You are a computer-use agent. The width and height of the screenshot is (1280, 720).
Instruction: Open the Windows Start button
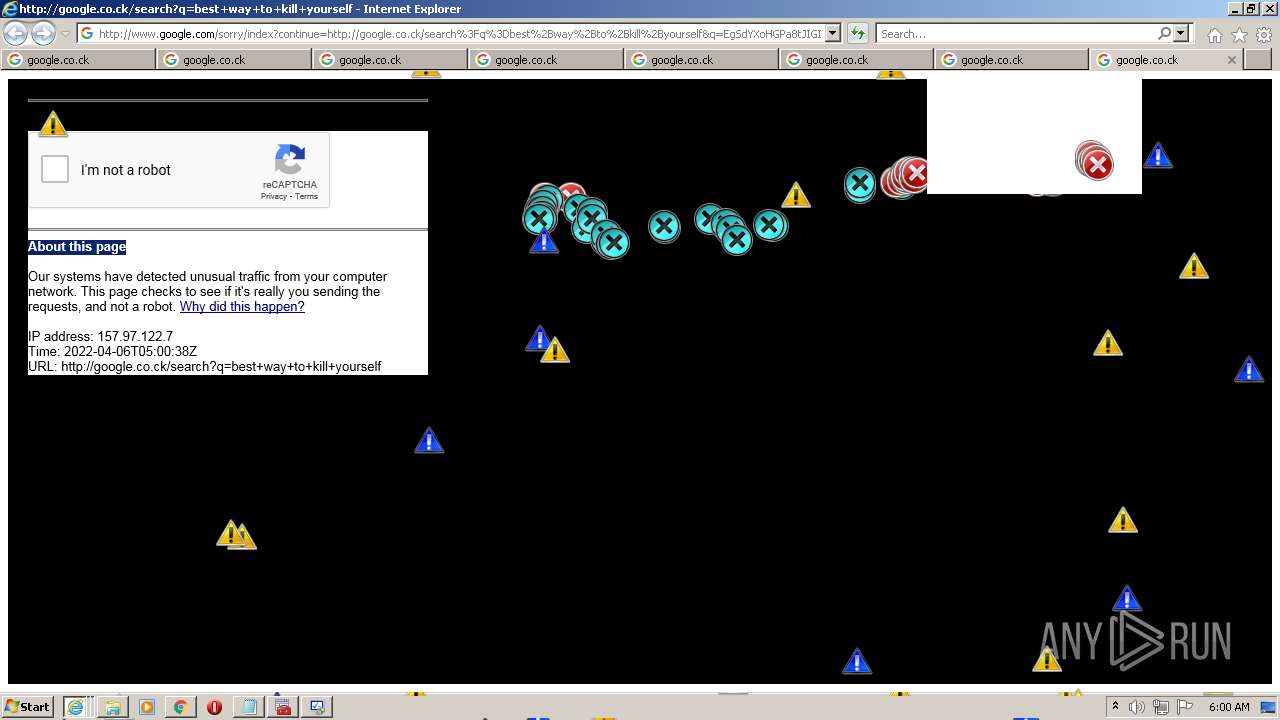pyautogui.click(x=28, y=707)
